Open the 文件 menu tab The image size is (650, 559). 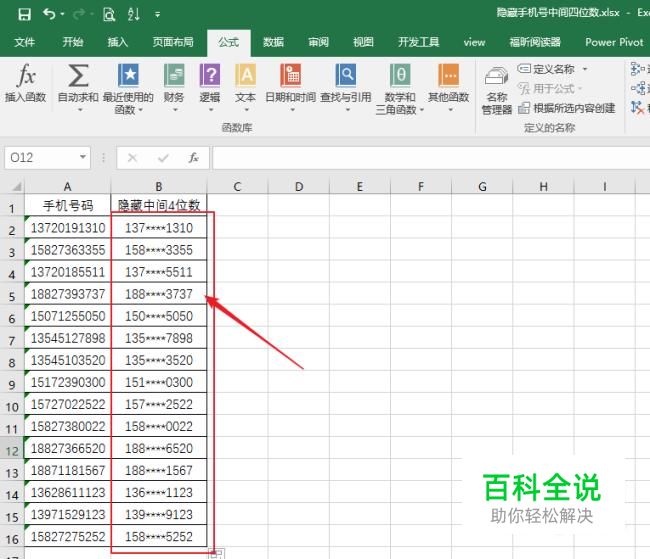24,42
